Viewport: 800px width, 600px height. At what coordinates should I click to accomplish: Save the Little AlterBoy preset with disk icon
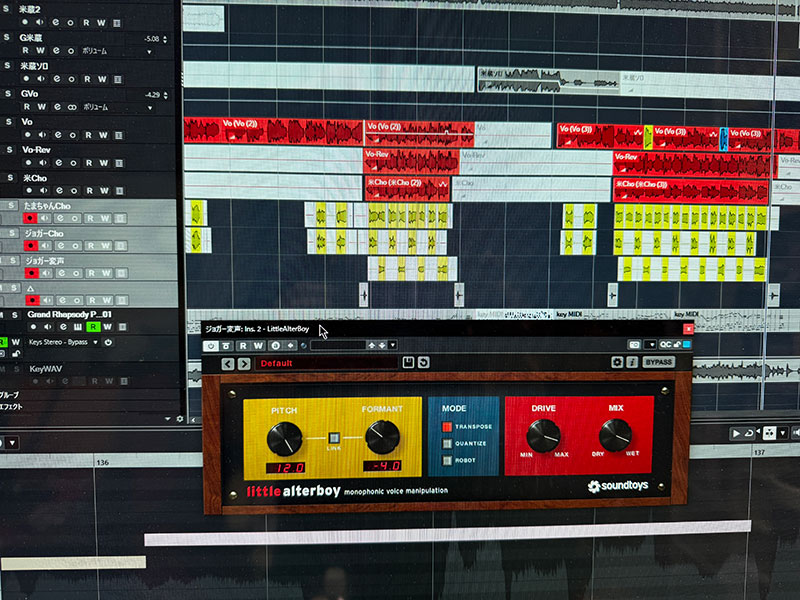[x=408, y=362]
